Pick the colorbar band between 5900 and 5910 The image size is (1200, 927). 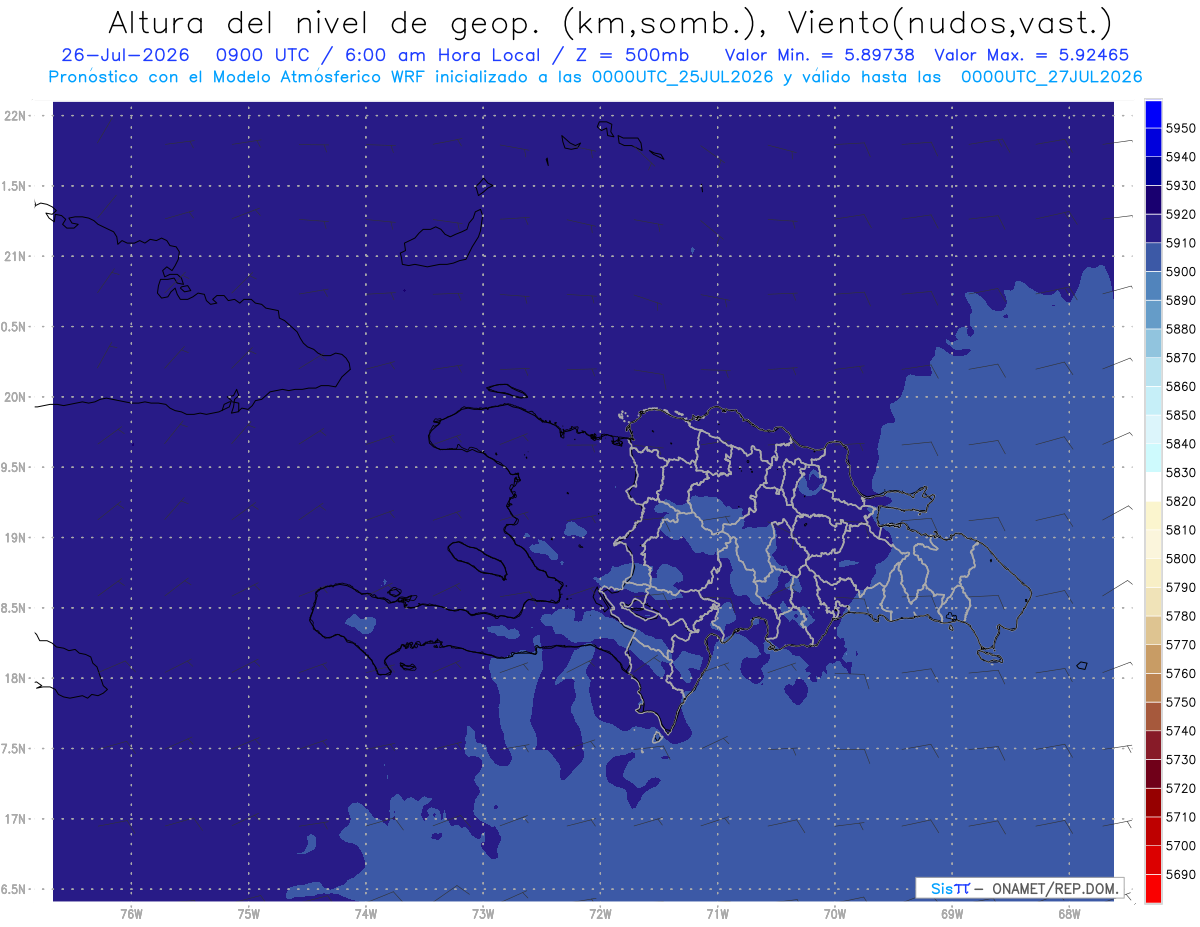pyautogui.click(x=1153, y=258)
